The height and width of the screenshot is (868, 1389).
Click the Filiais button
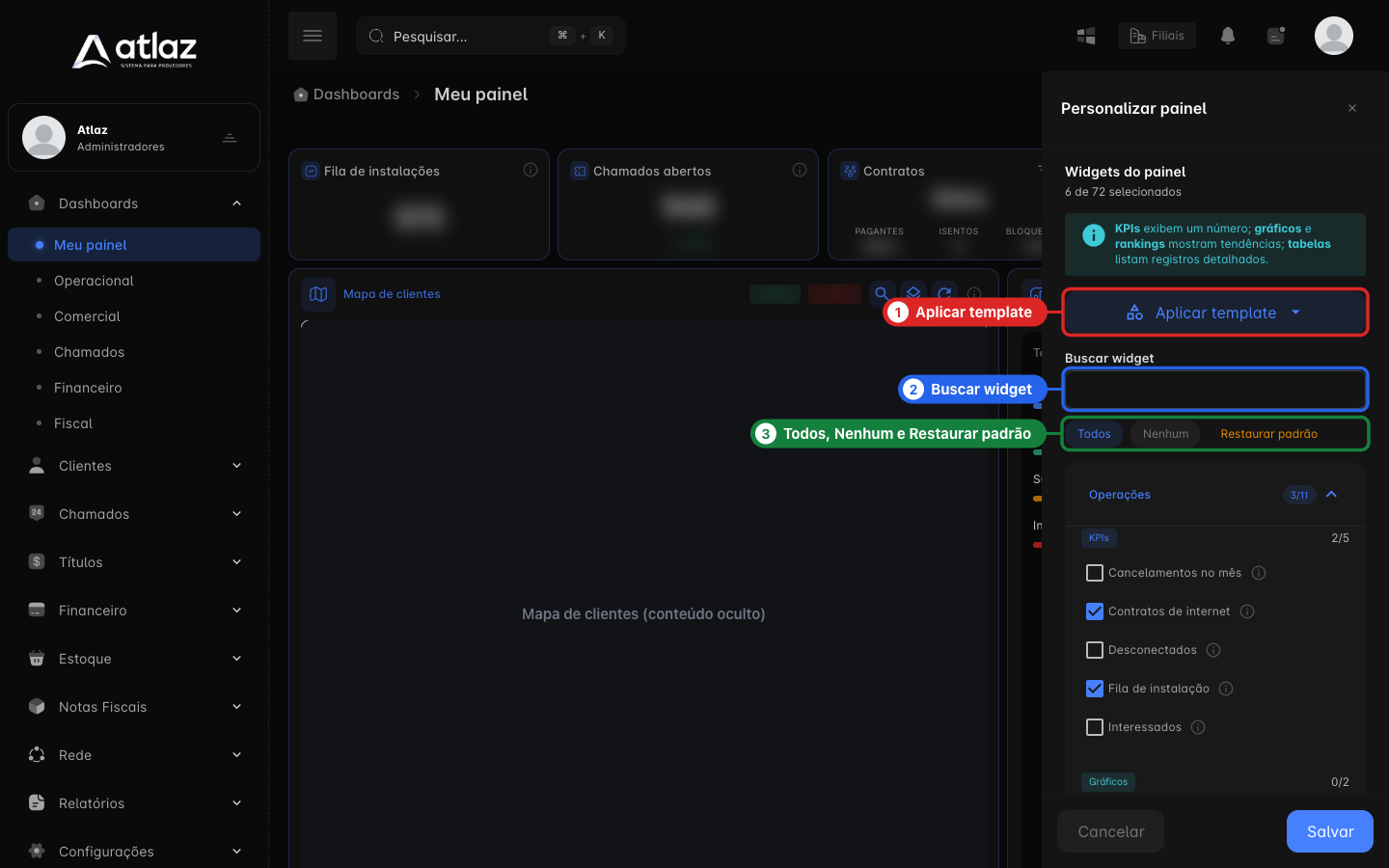[x=1157, y=36]
